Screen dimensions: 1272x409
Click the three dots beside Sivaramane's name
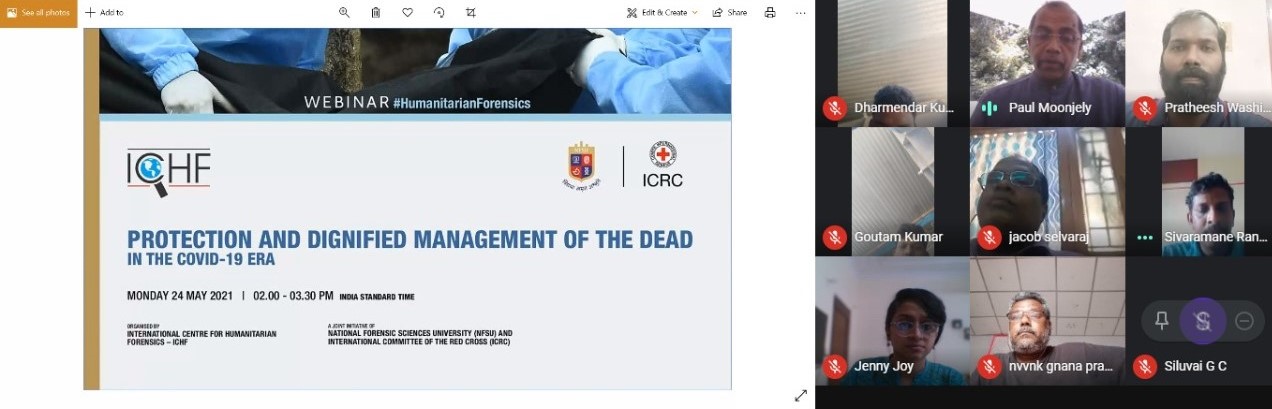pyautogui.click(x=1145, y=238)
